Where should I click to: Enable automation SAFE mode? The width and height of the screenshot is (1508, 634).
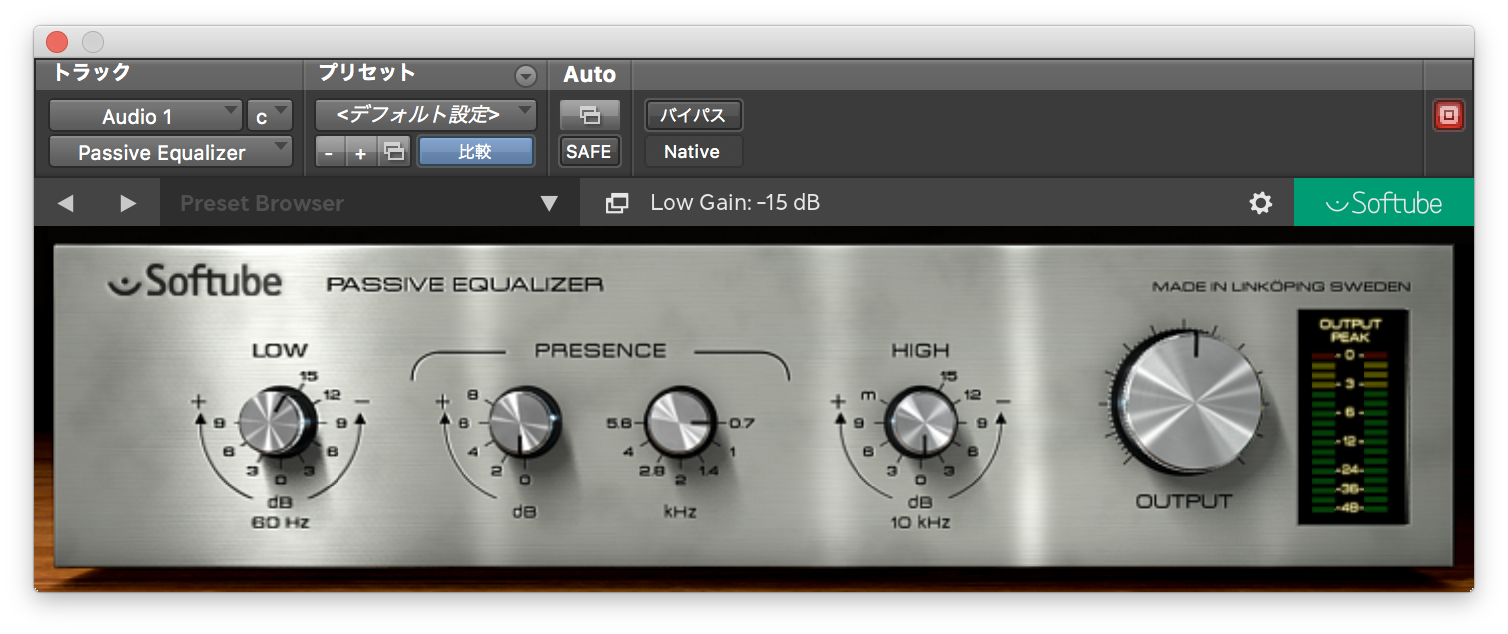589,151
